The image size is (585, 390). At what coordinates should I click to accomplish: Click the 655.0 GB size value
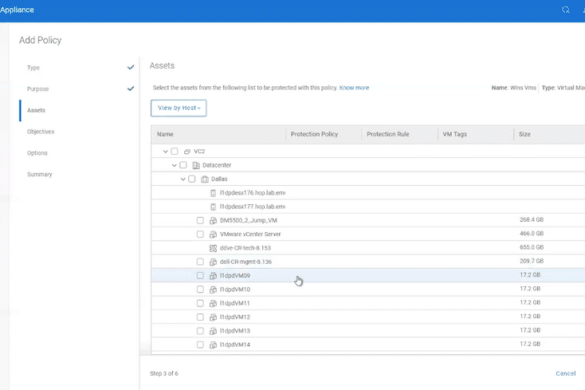[531, 247]
